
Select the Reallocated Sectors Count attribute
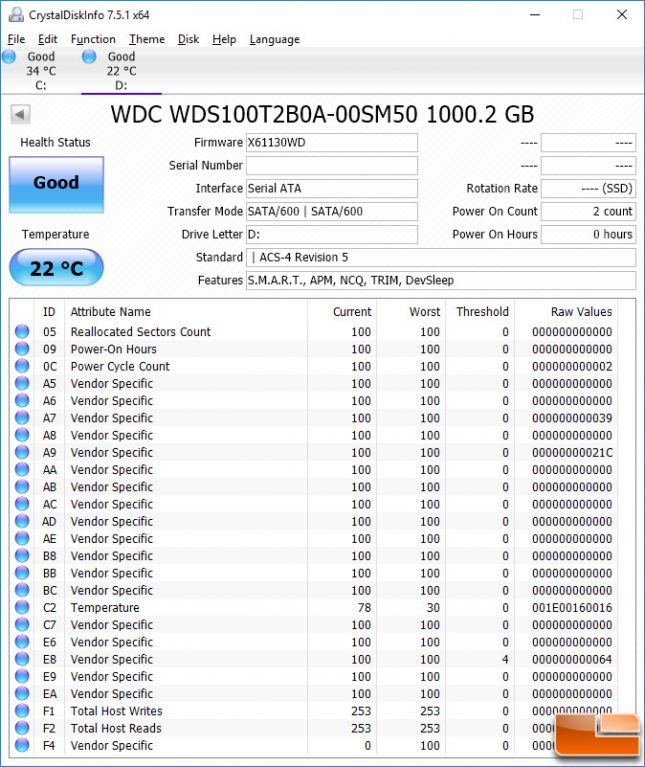click(x=313, y=332)
